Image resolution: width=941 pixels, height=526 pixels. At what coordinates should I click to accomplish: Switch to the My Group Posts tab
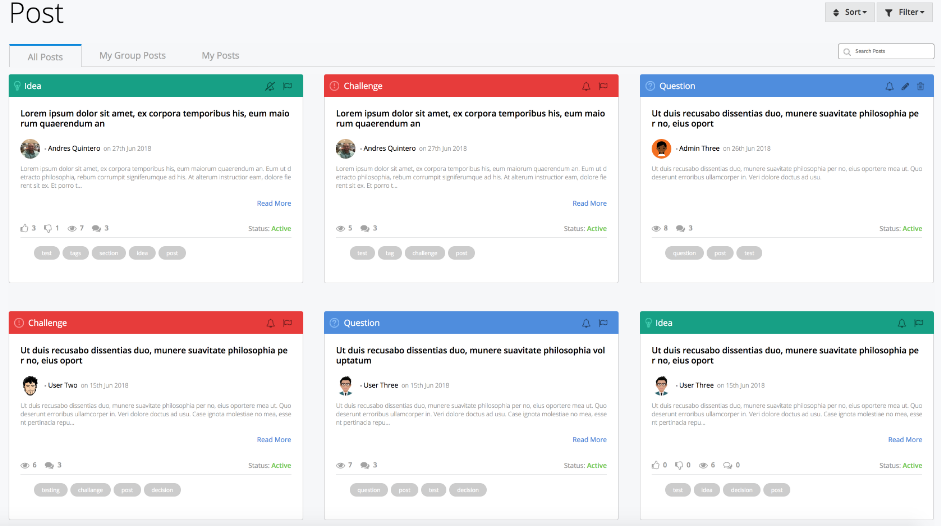point(132,56)
